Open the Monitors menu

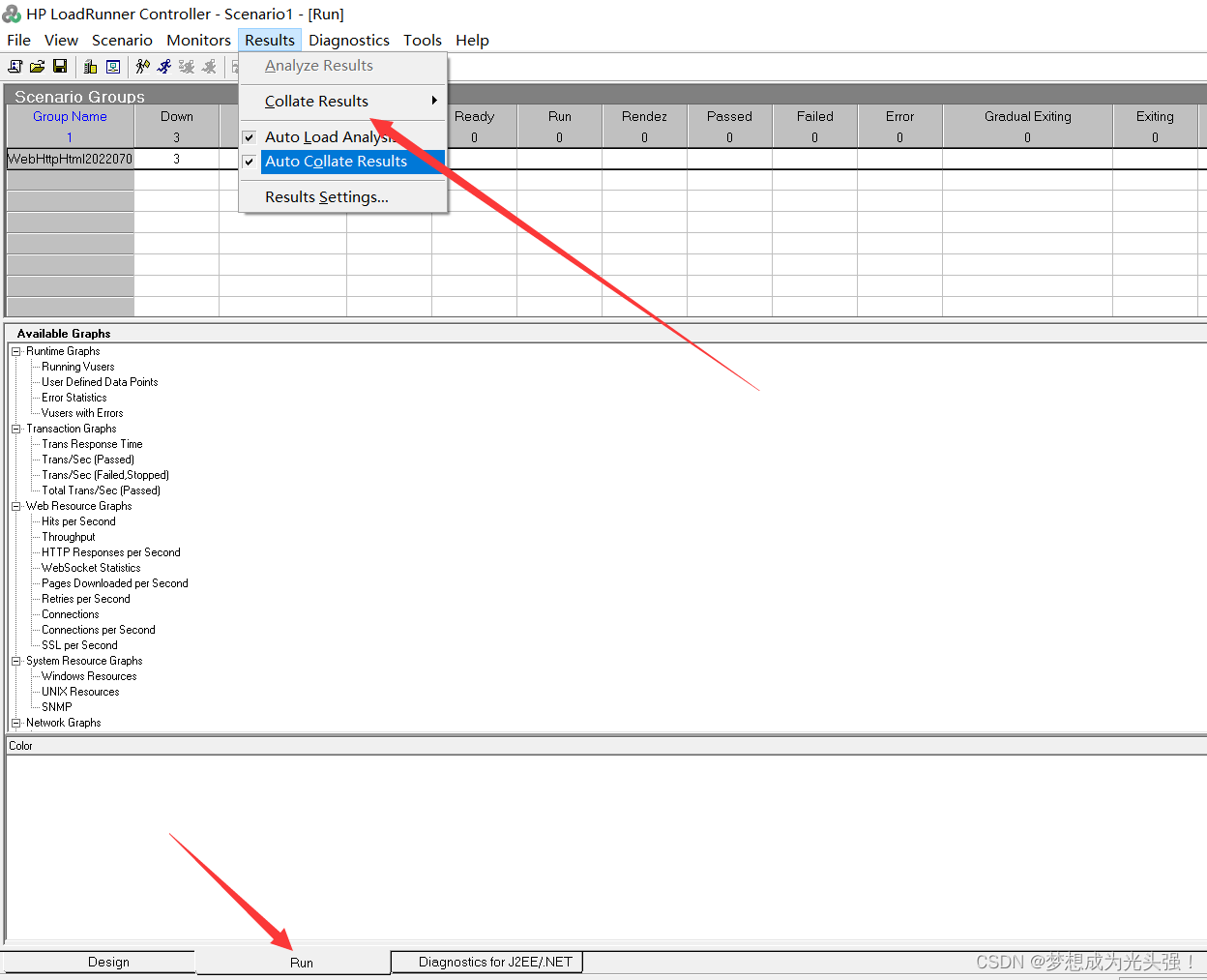tap(198, 41)
